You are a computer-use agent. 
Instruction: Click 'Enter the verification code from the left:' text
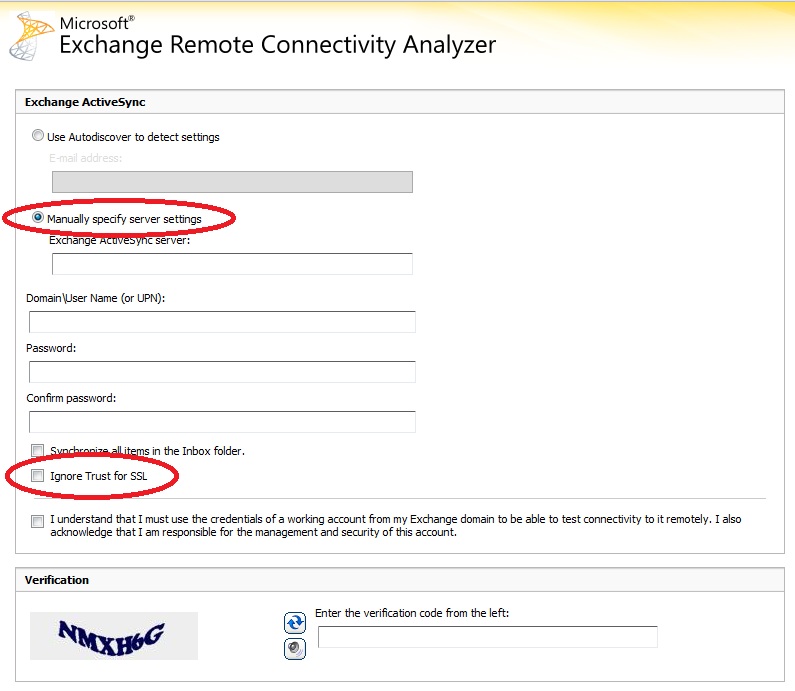pyautogui.click(x=412, y=613)
